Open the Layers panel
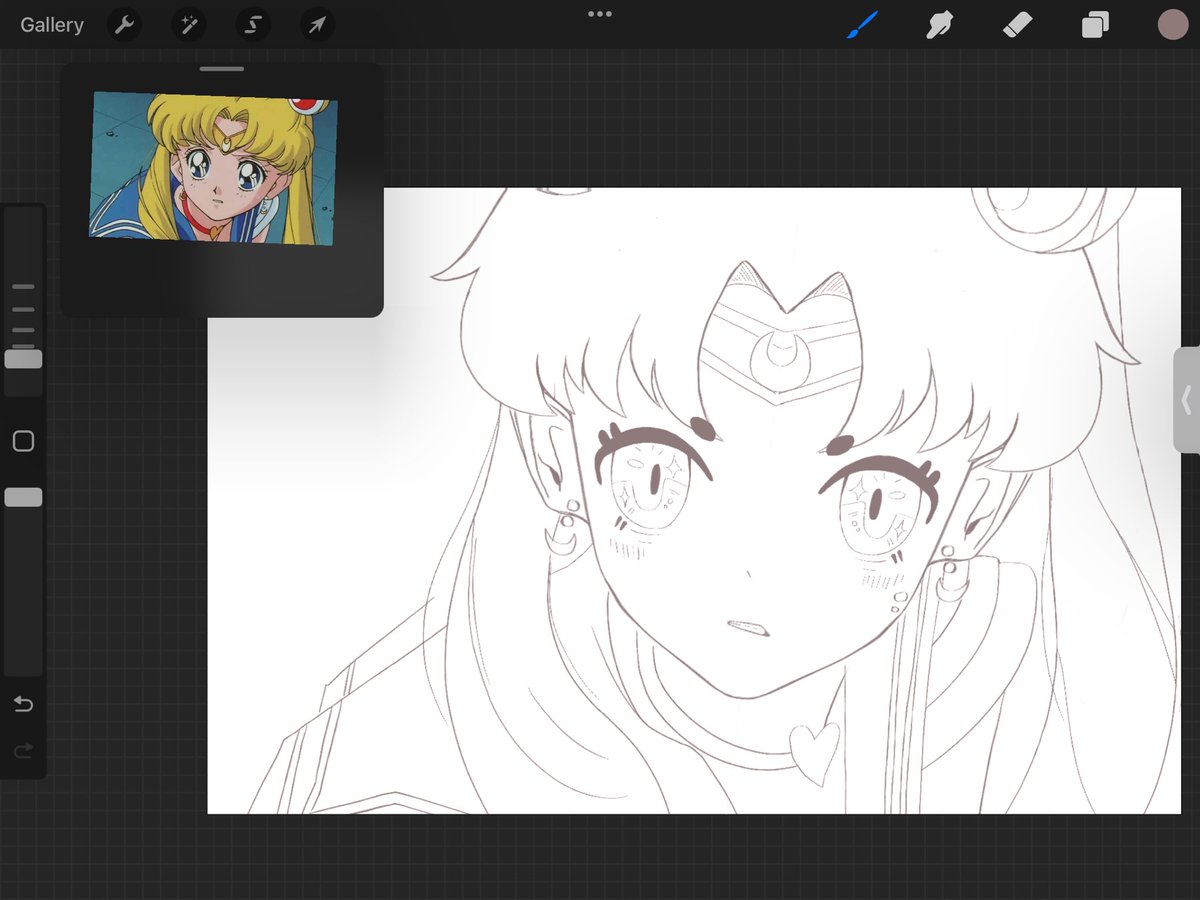The height and width of the screenshot is (900, 1200). click(x=1095, y=25)
